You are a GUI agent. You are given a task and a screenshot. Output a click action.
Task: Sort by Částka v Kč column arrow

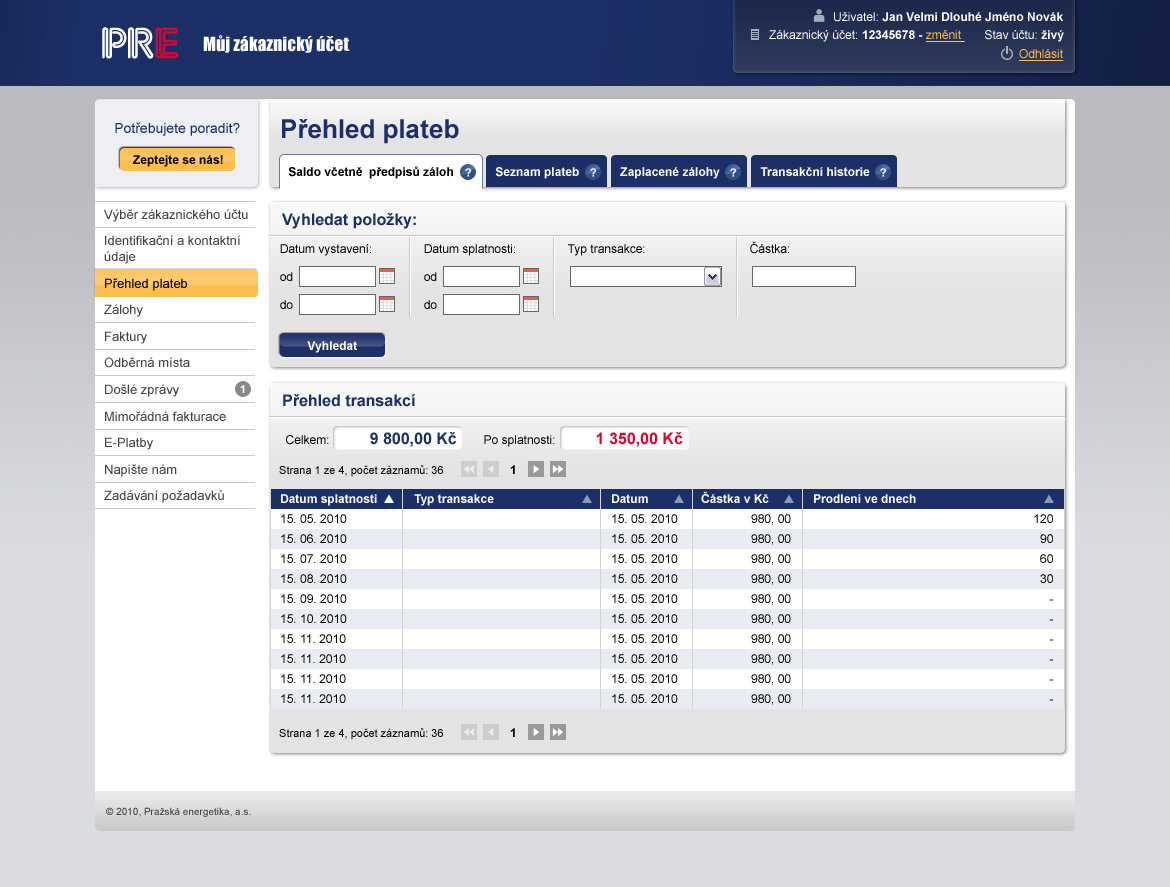[789, 499]
